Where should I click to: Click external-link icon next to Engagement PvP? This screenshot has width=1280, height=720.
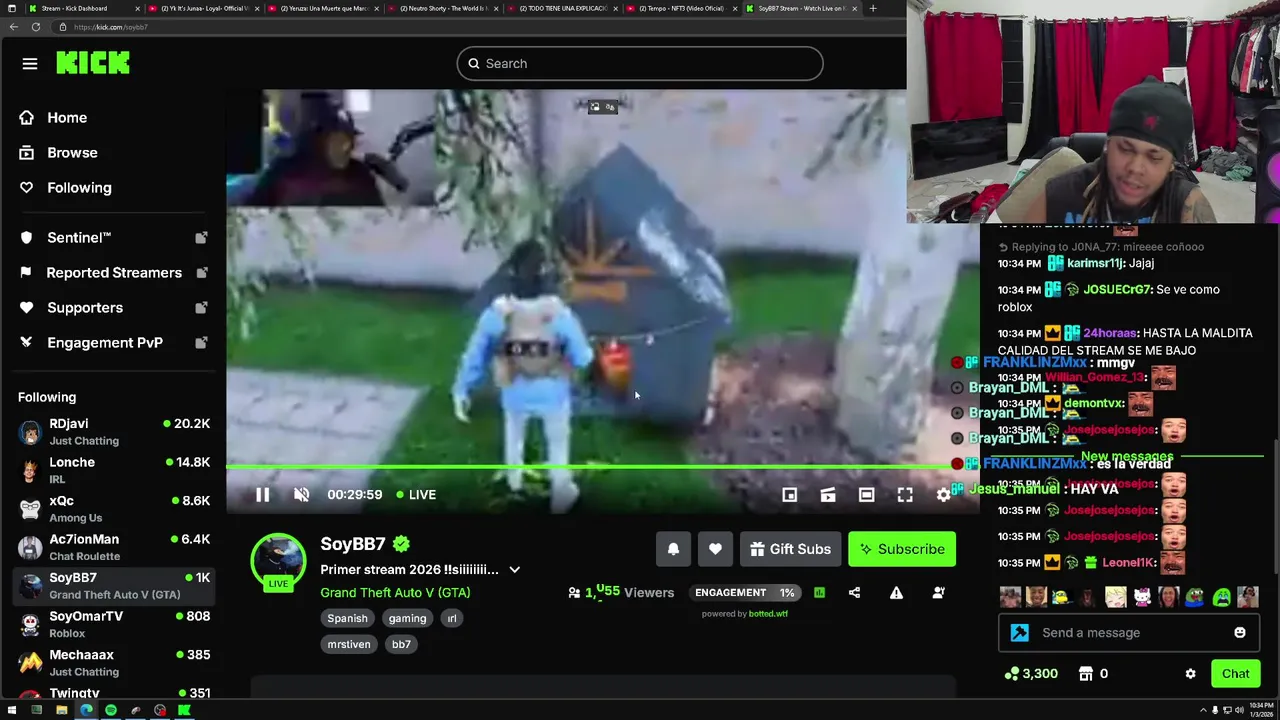coord(201,343)
